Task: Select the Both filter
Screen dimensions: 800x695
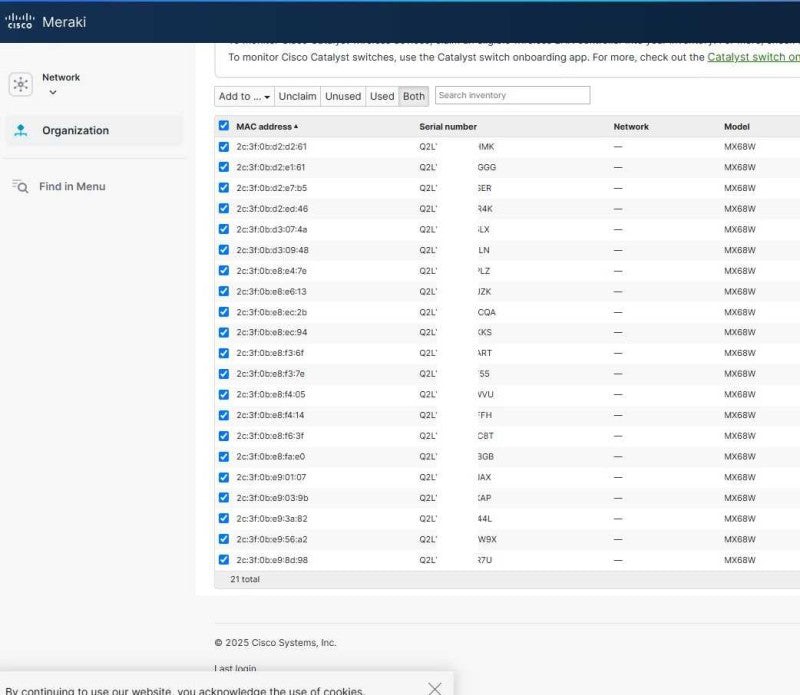Action: (414, 96)
